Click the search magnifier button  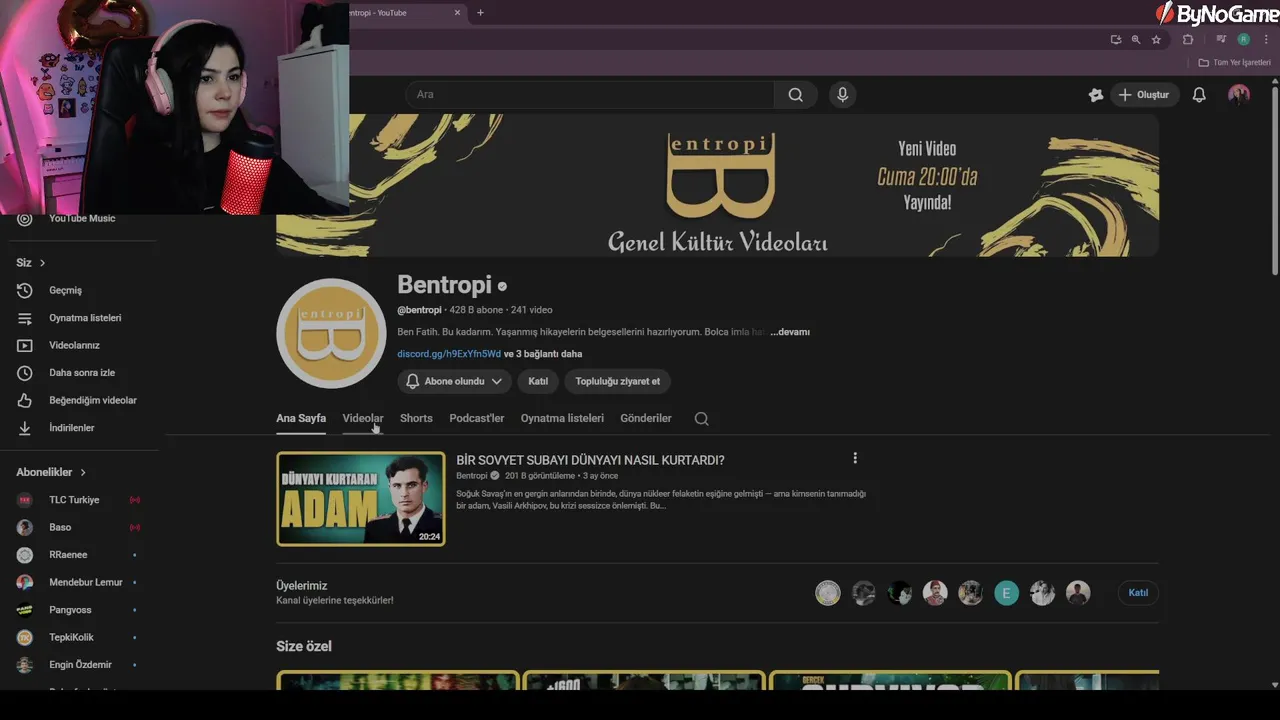[x=795, y=94]
